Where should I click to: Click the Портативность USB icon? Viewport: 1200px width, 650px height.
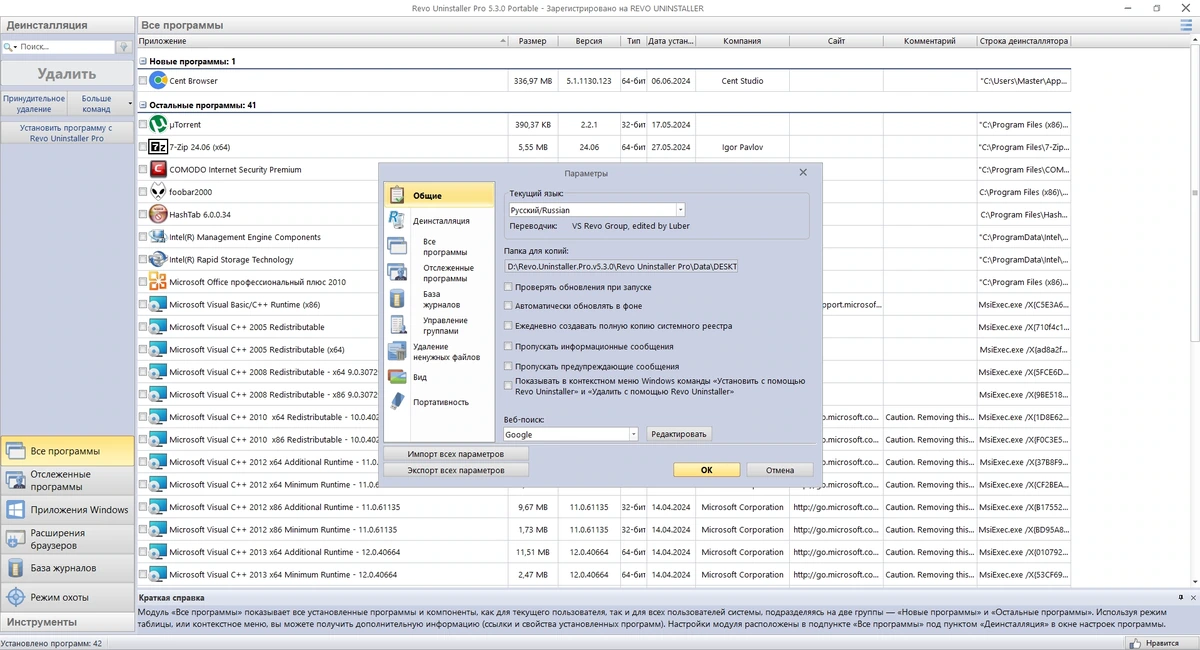coord(397,402)
